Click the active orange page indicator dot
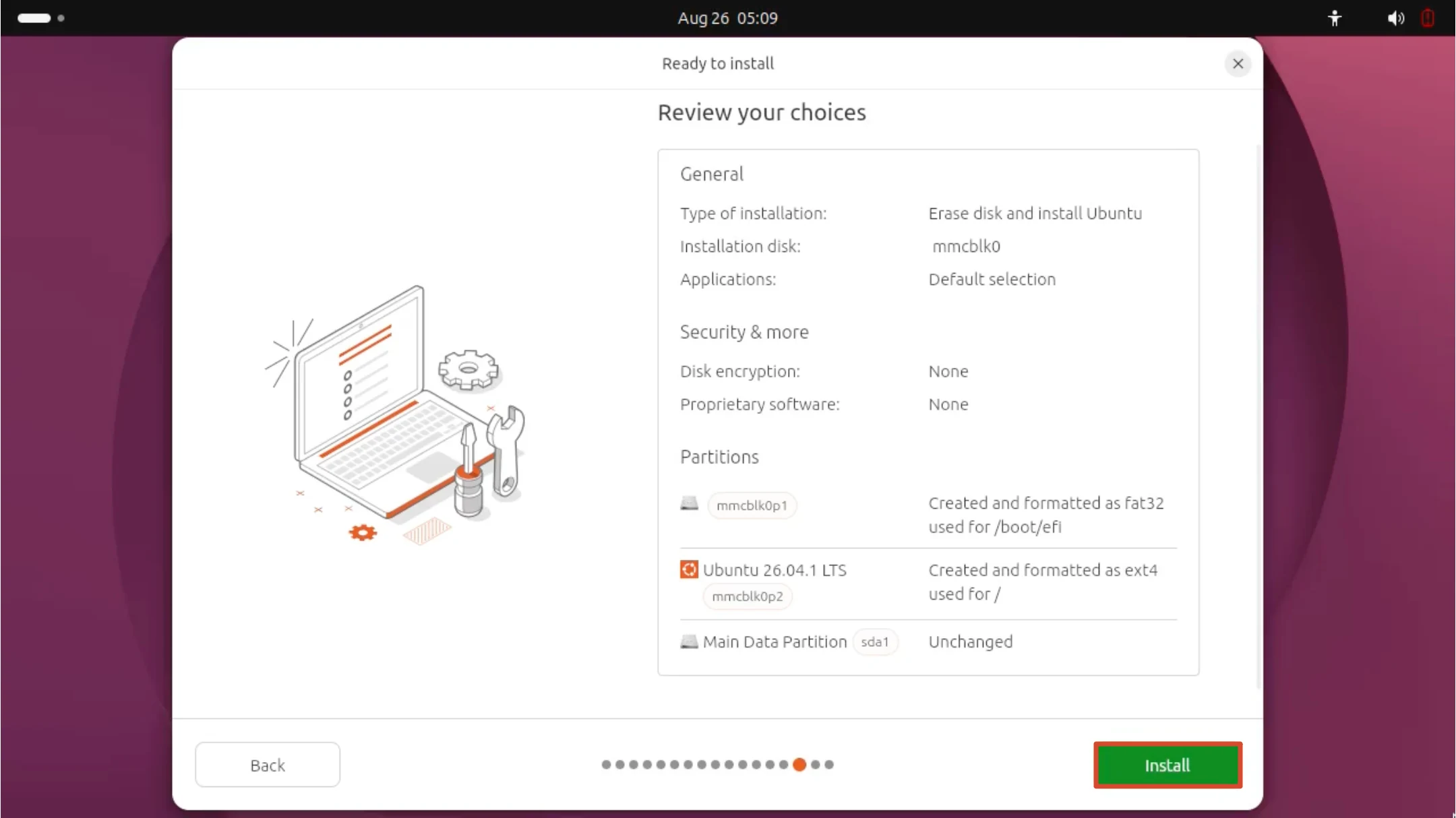Screen dimensions: 1456x818 799,765
